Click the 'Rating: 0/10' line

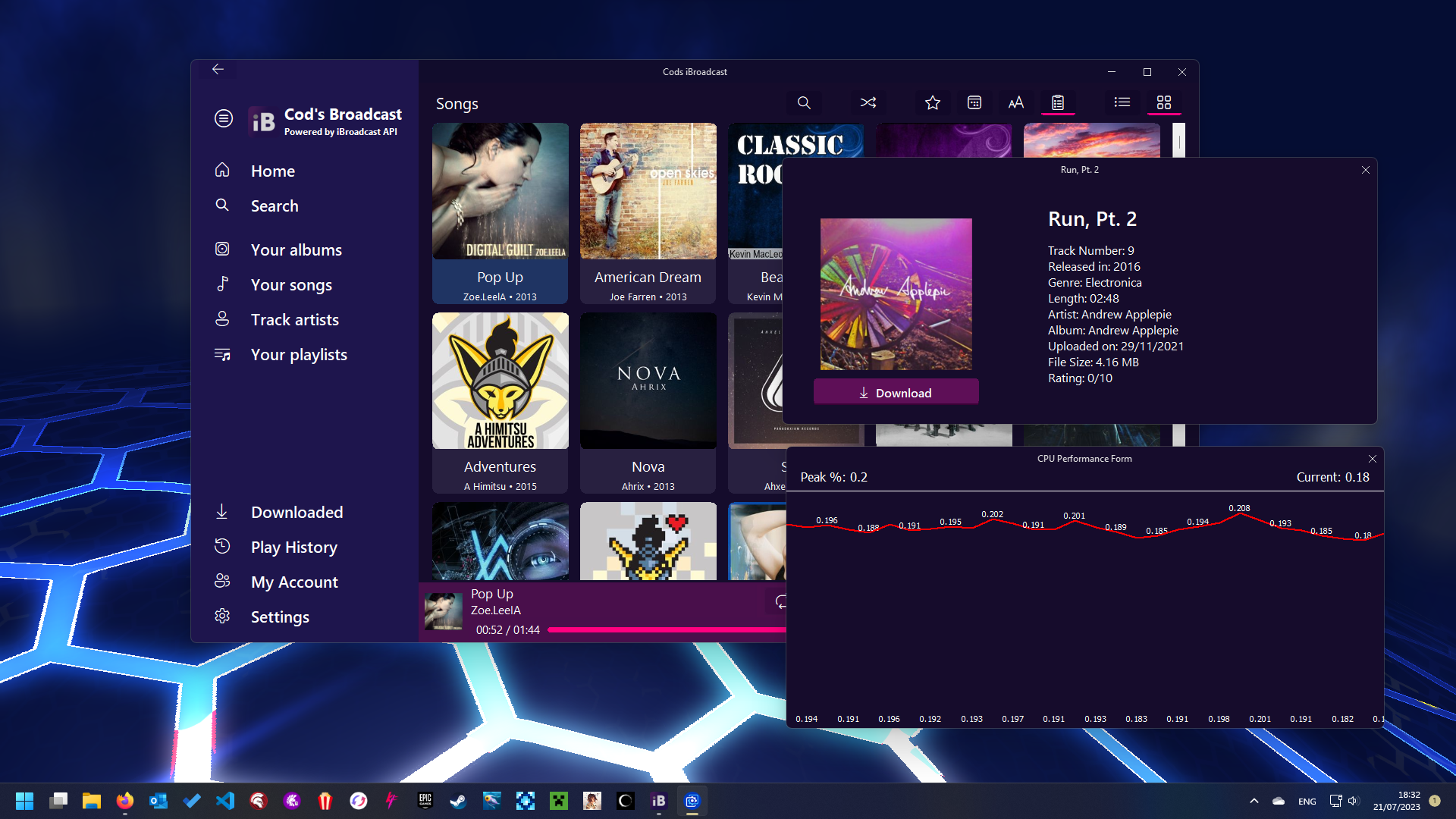coord(1080,378)
